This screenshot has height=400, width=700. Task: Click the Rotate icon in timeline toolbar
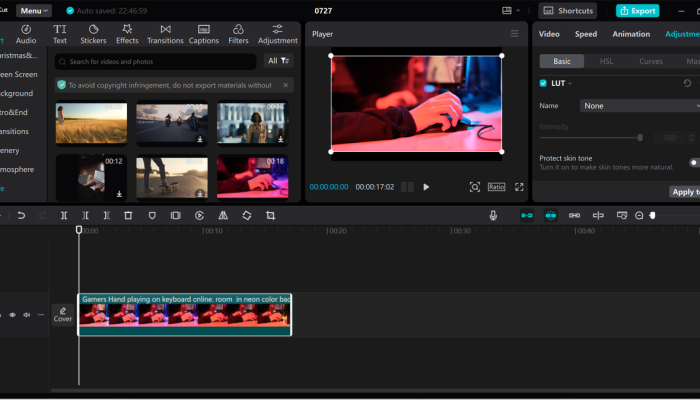[246, 215]
